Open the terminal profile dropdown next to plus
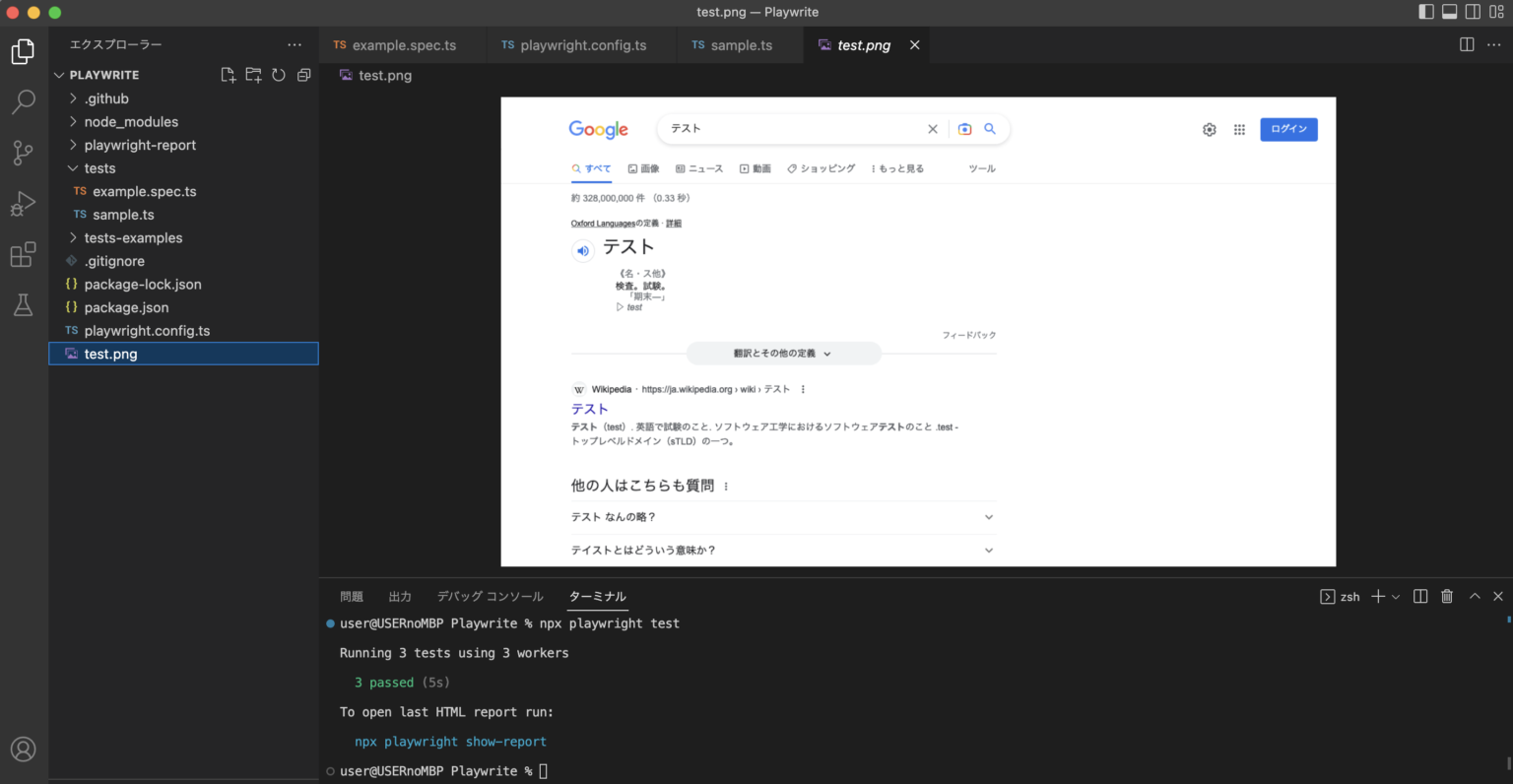 1395,596
